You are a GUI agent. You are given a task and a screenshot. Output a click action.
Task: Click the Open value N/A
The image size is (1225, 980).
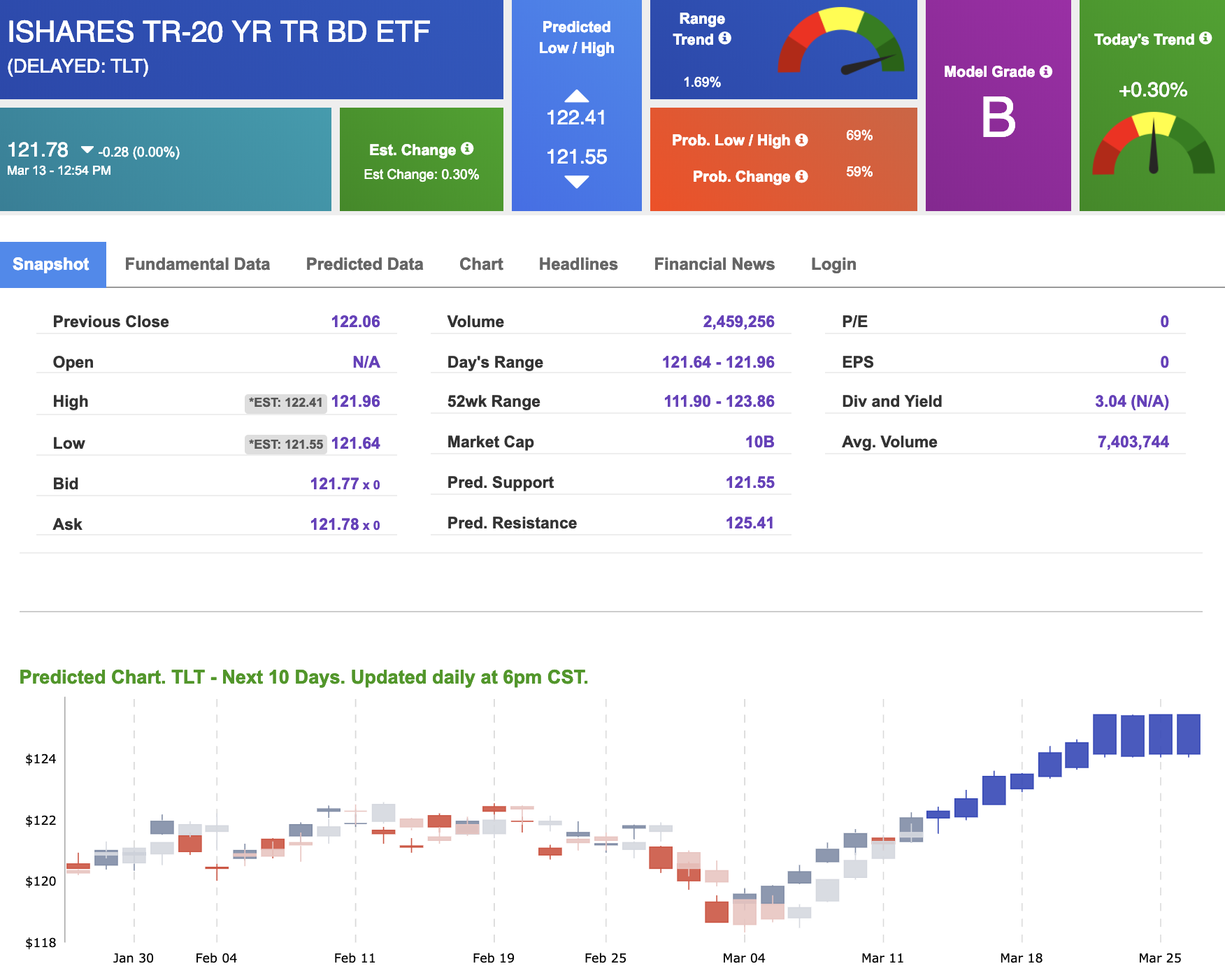pos(366,362)
